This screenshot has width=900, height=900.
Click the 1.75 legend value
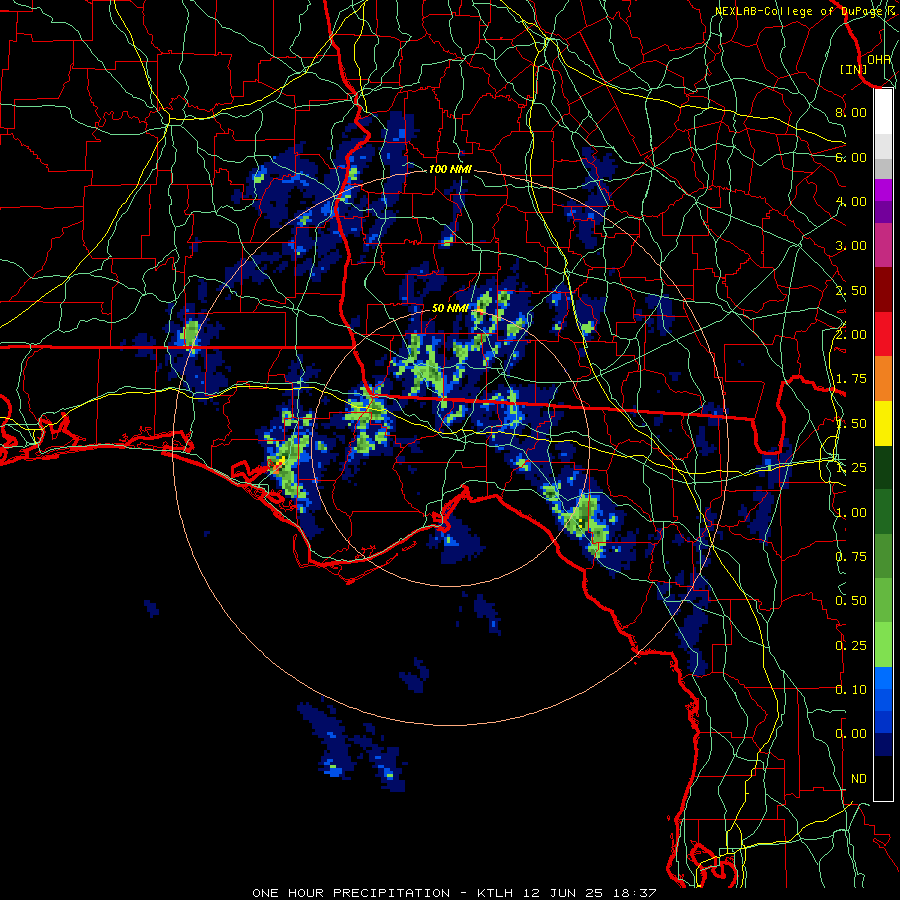point(851,379)
